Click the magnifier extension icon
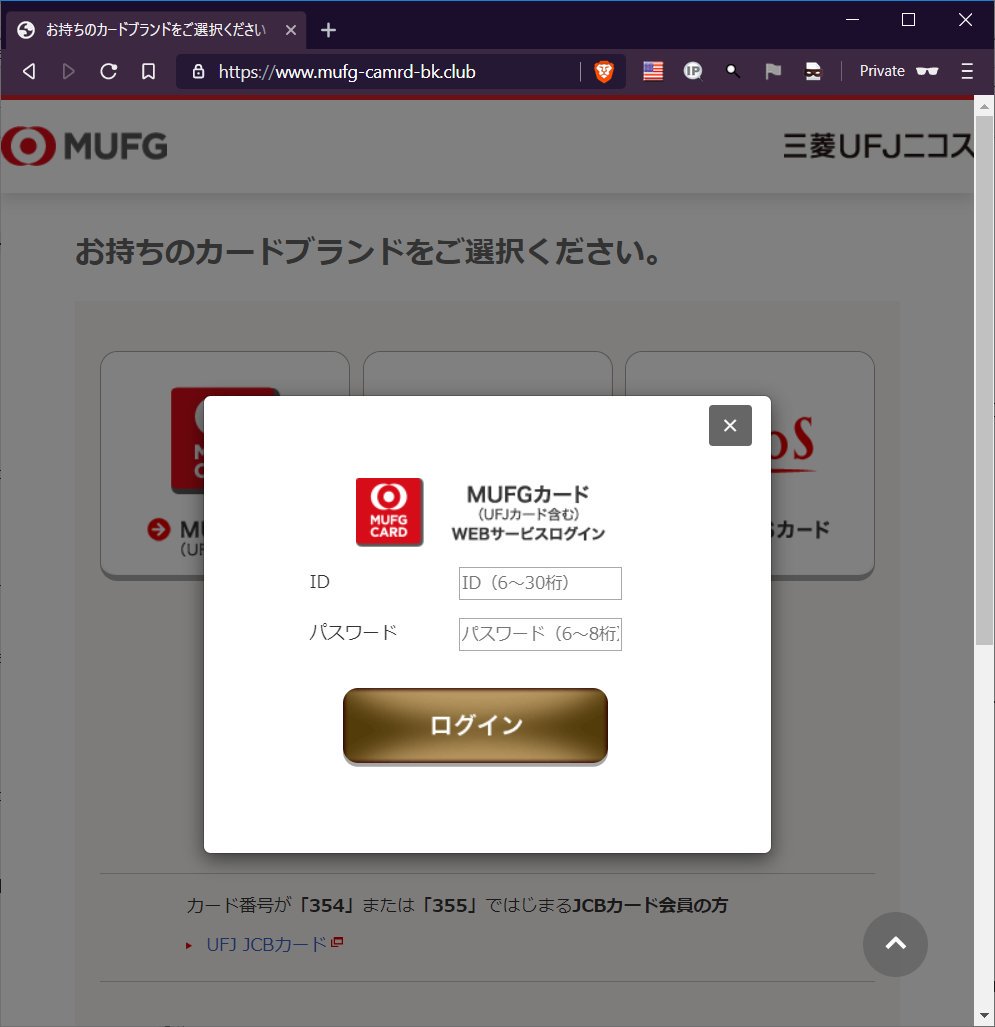The width and height of the screenshot is (995, 1027). pos(733,71)
